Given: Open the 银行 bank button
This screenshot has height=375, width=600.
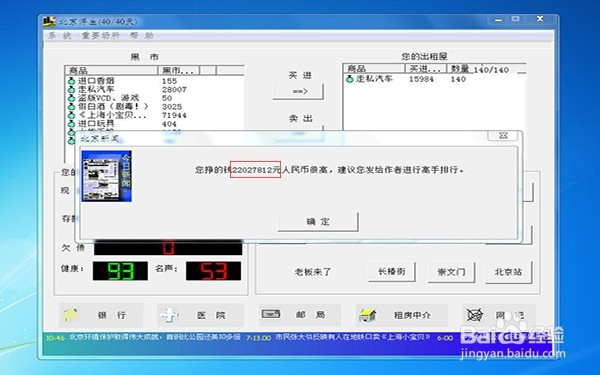Looking at the screenshot, I should 101,315.
